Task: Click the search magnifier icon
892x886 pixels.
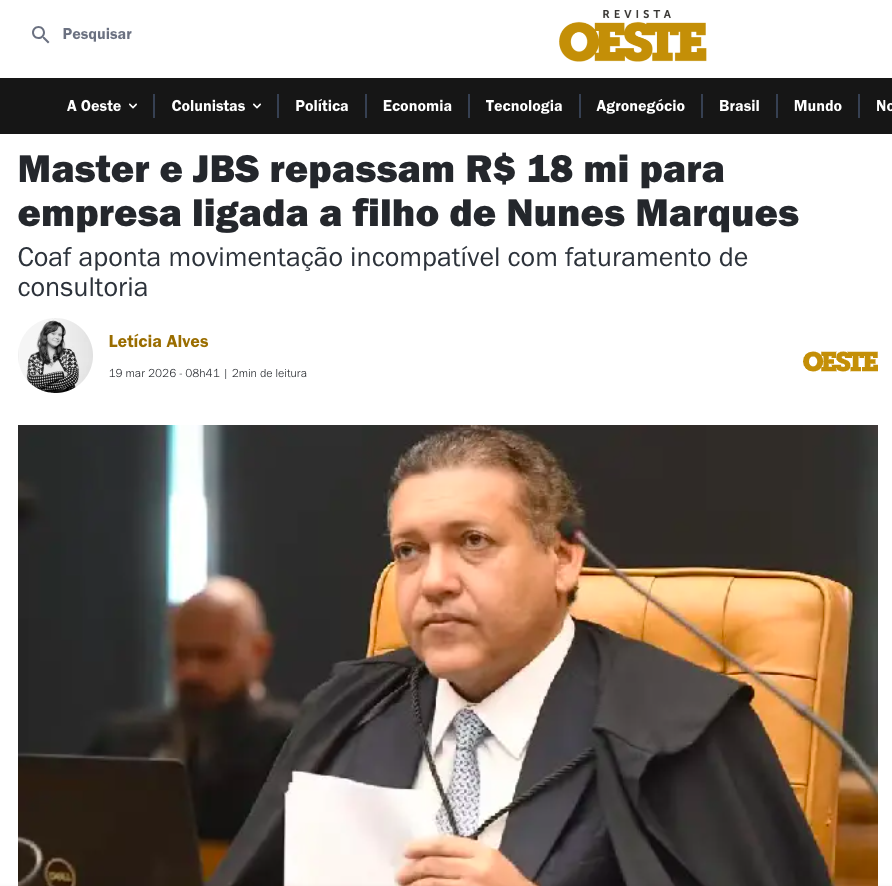Action: point(40,34)
